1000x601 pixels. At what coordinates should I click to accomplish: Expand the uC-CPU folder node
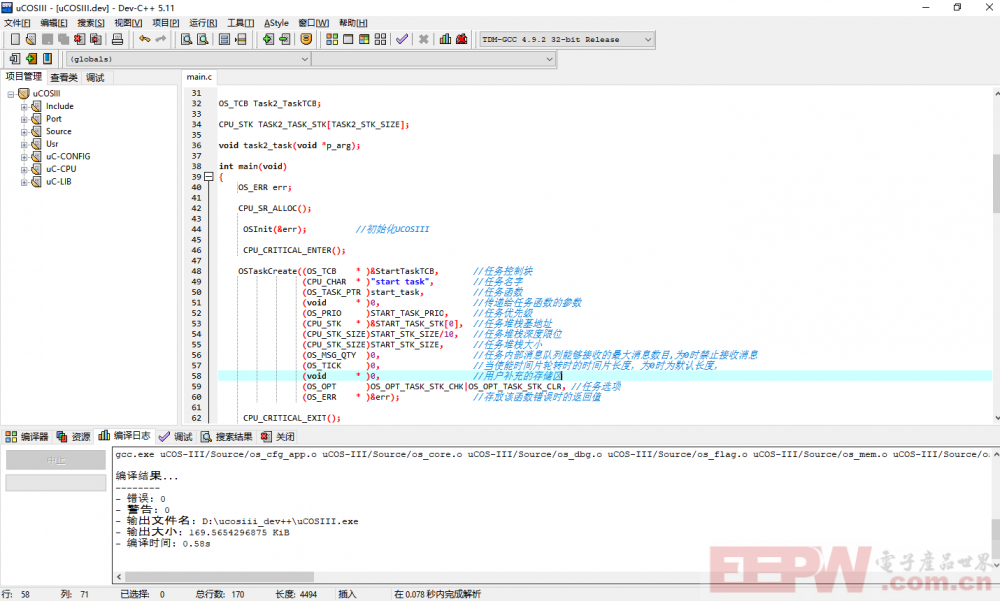[x=24, y=170]
